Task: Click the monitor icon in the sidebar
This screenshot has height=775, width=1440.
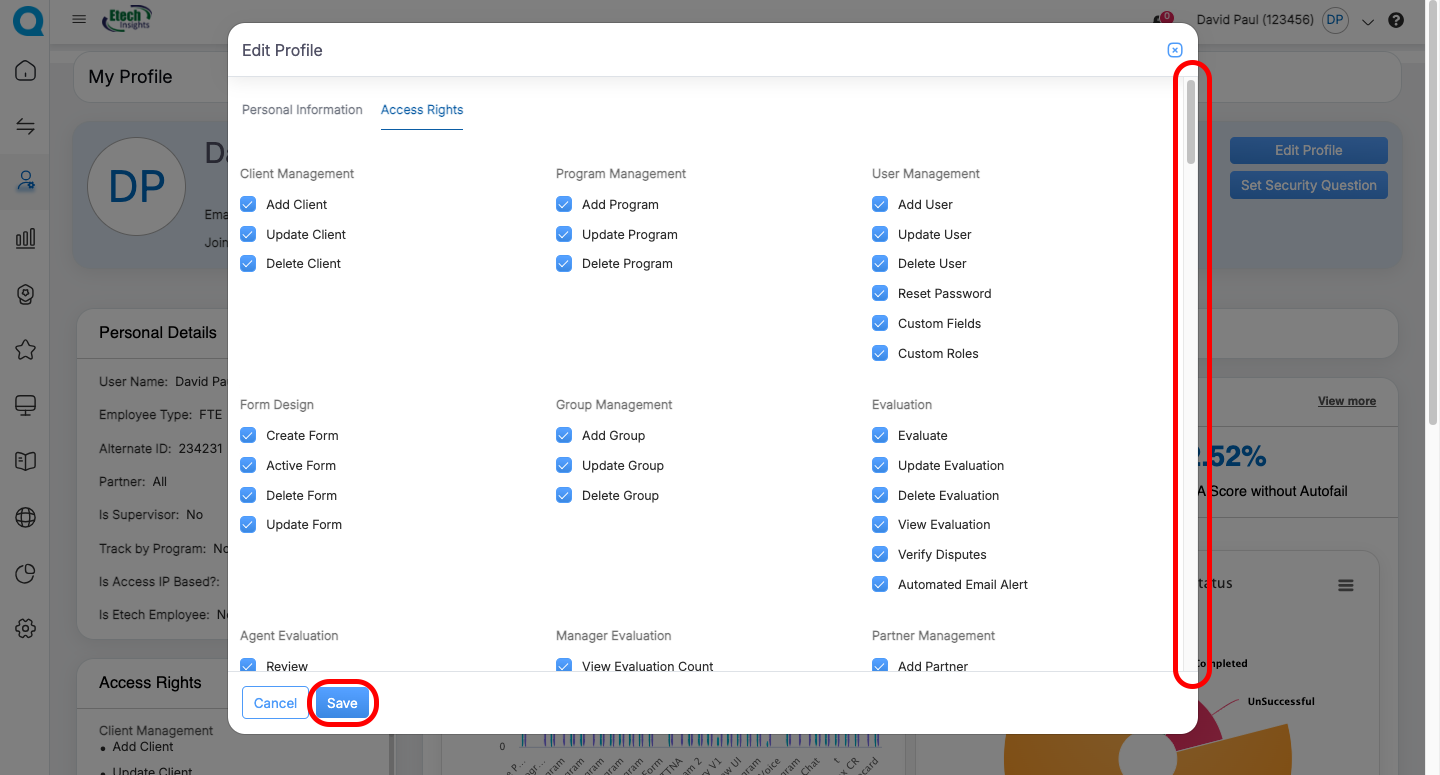Action: point(26,405)
